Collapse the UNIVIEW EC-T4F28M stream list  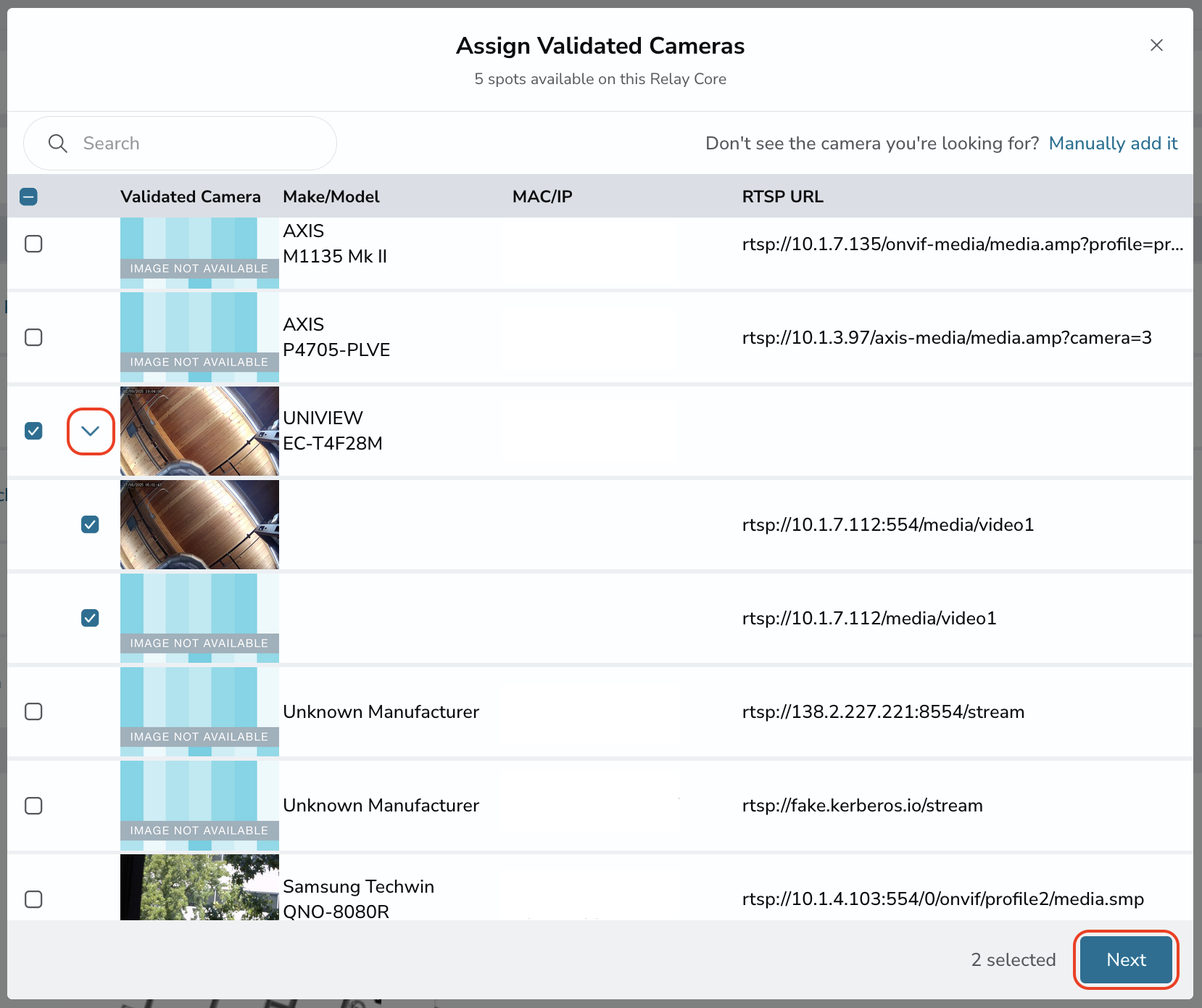91,431
